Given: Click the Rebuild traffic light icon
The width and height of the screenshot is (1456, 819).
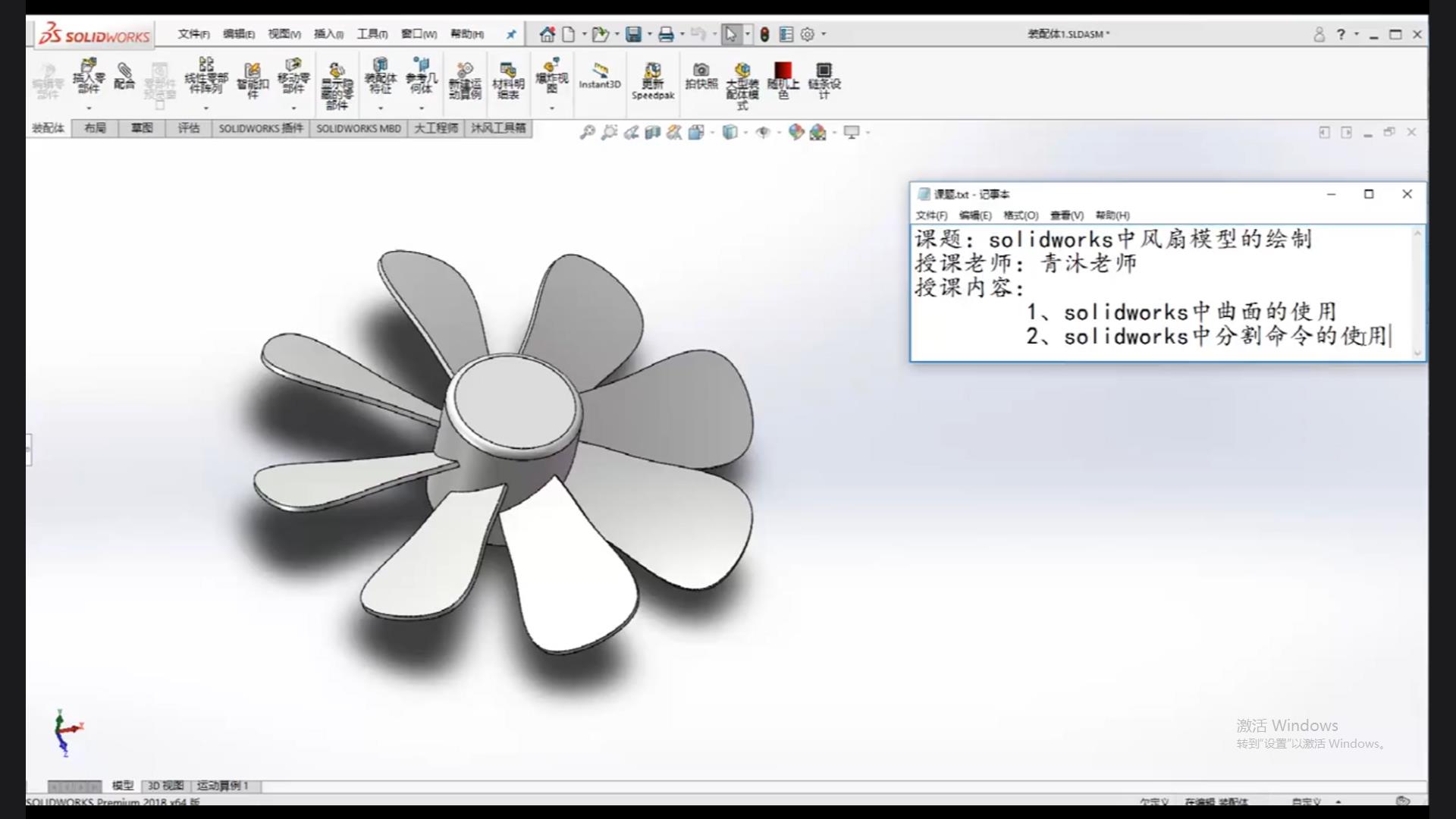Looking at the screenshot, I should click(x=764, y=34).
